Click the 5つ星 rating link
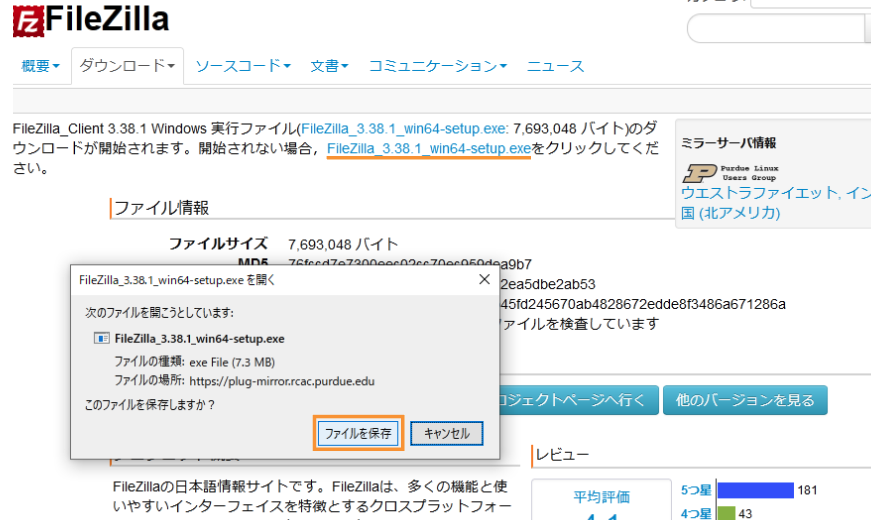 [x=696, y=490]
